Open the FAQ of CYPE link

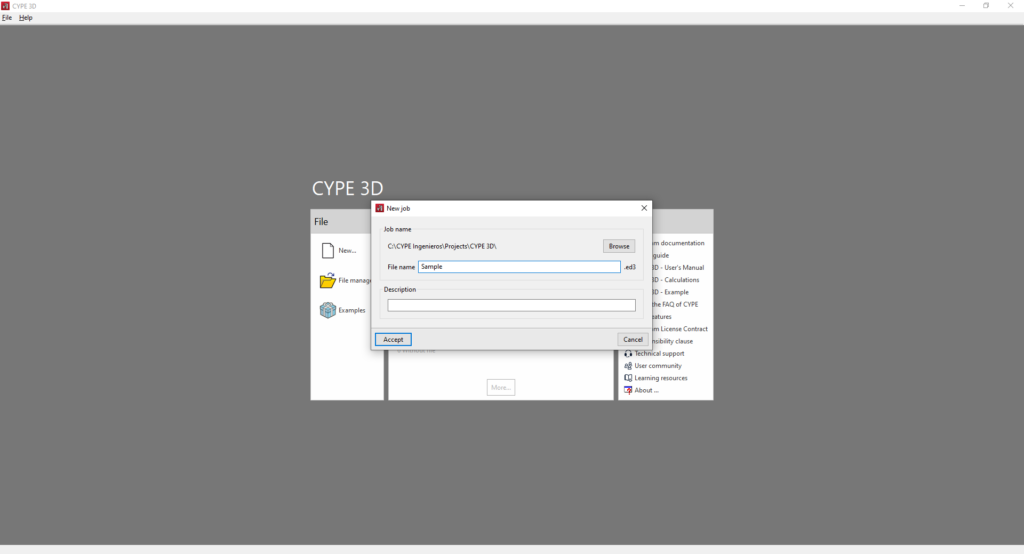click(675, 304)
